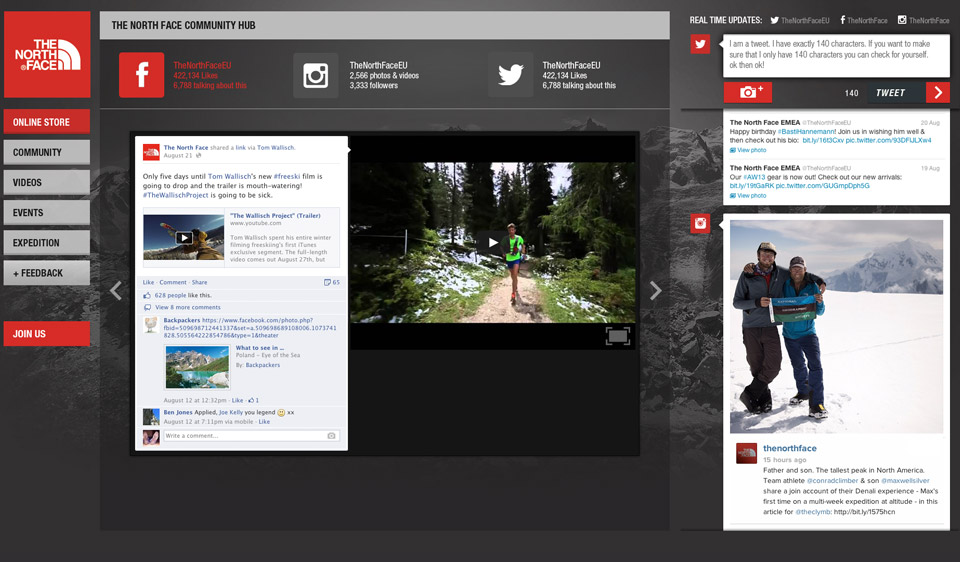The height and width of the screenshot is (562, 960).
Task: Click inside the tweet text box
Action: [836, 55]
